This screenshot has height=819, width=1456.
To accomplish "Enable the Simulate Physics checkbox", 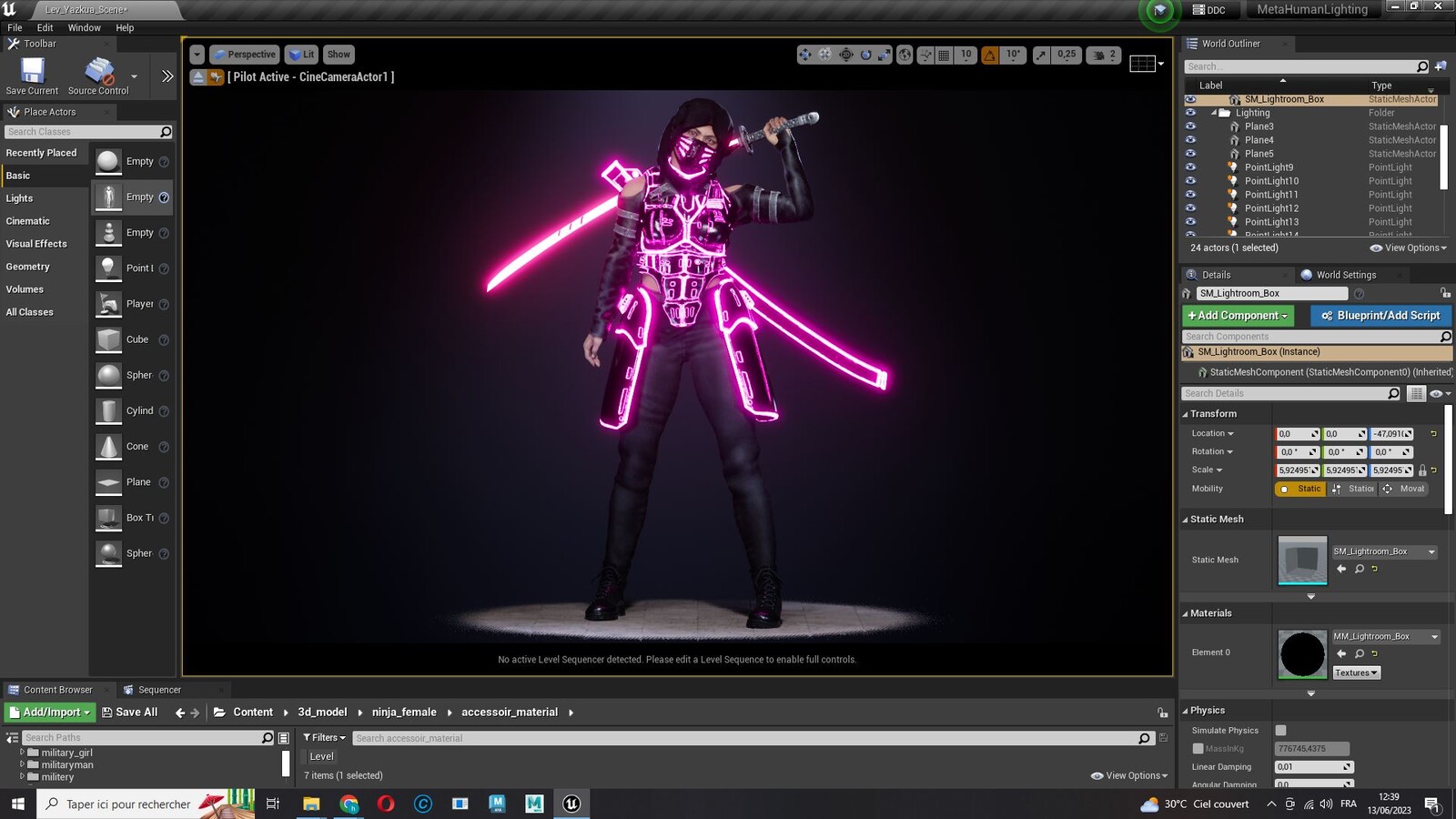I will pyautogui.click(x=1281, y=731).
